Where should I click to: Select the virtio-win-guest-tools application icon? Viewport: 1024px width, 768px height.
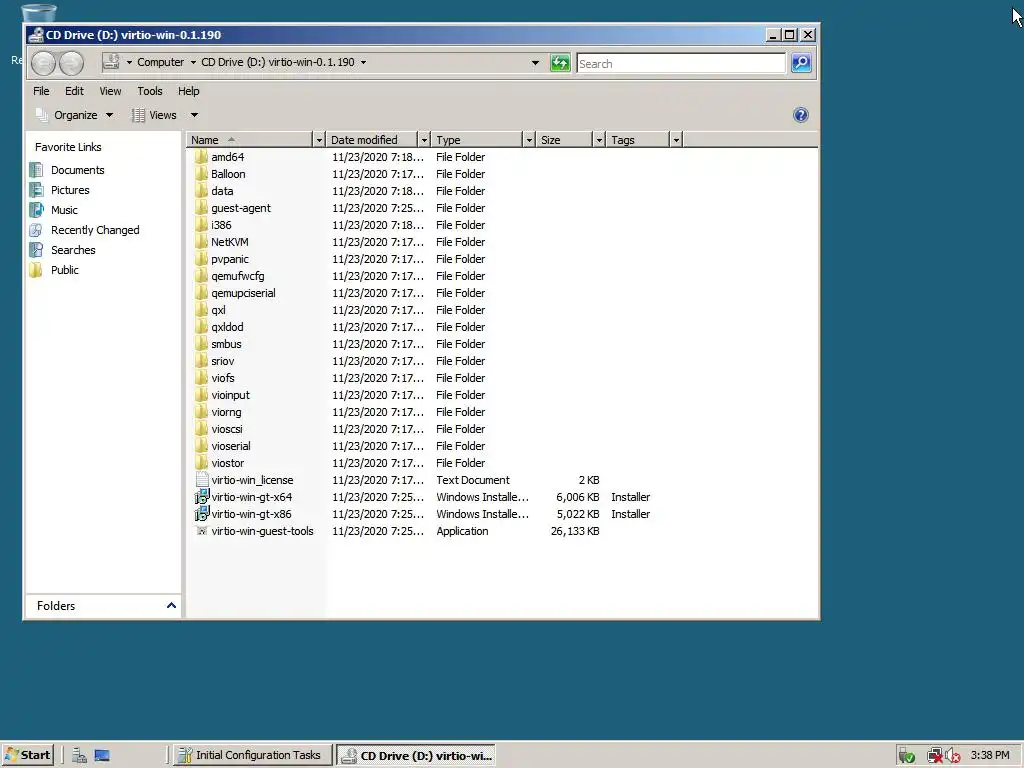(202, 531)
